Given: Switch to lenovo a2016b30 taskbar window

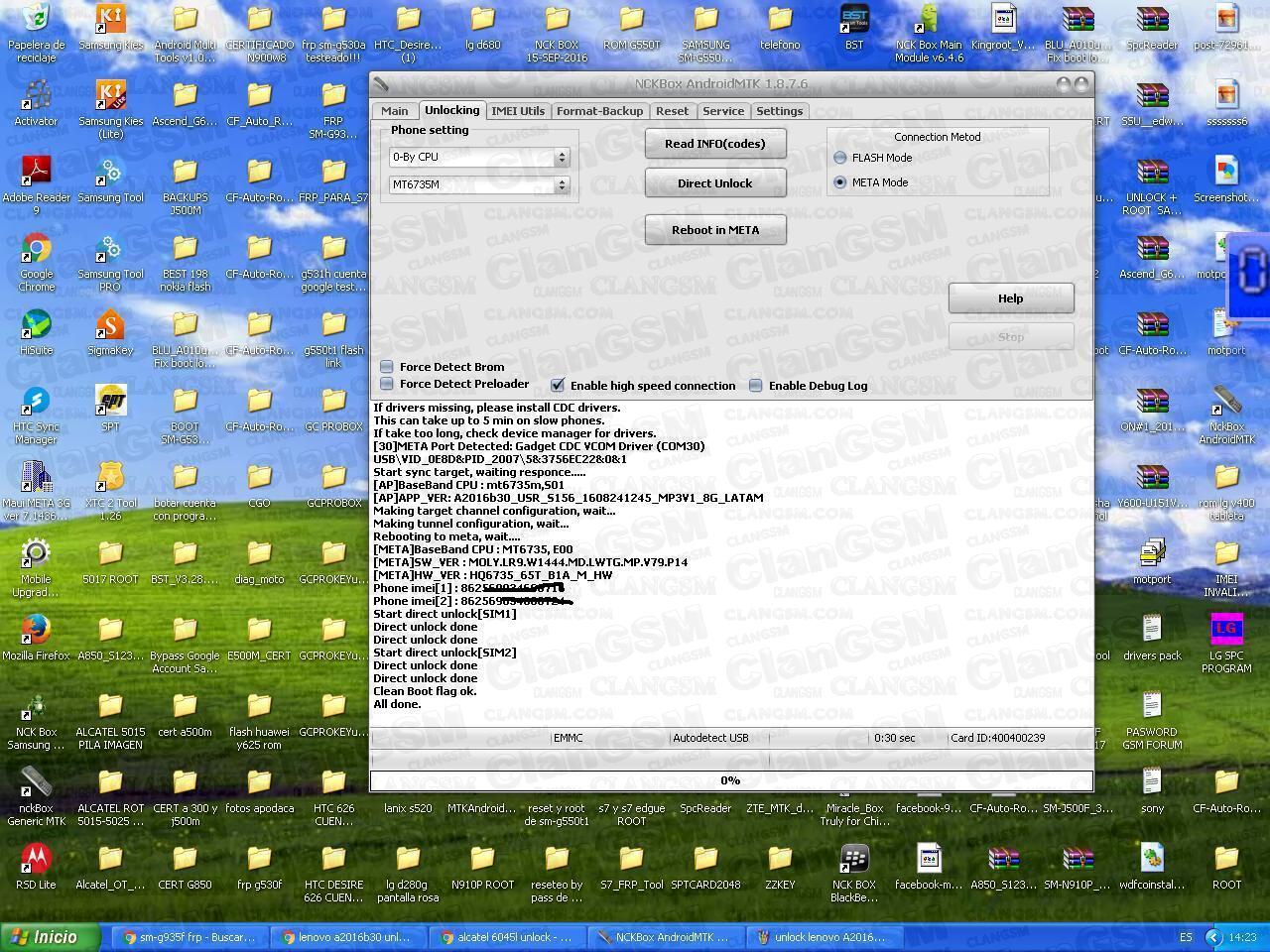Looking at the screenshot, I should (345, 937).
